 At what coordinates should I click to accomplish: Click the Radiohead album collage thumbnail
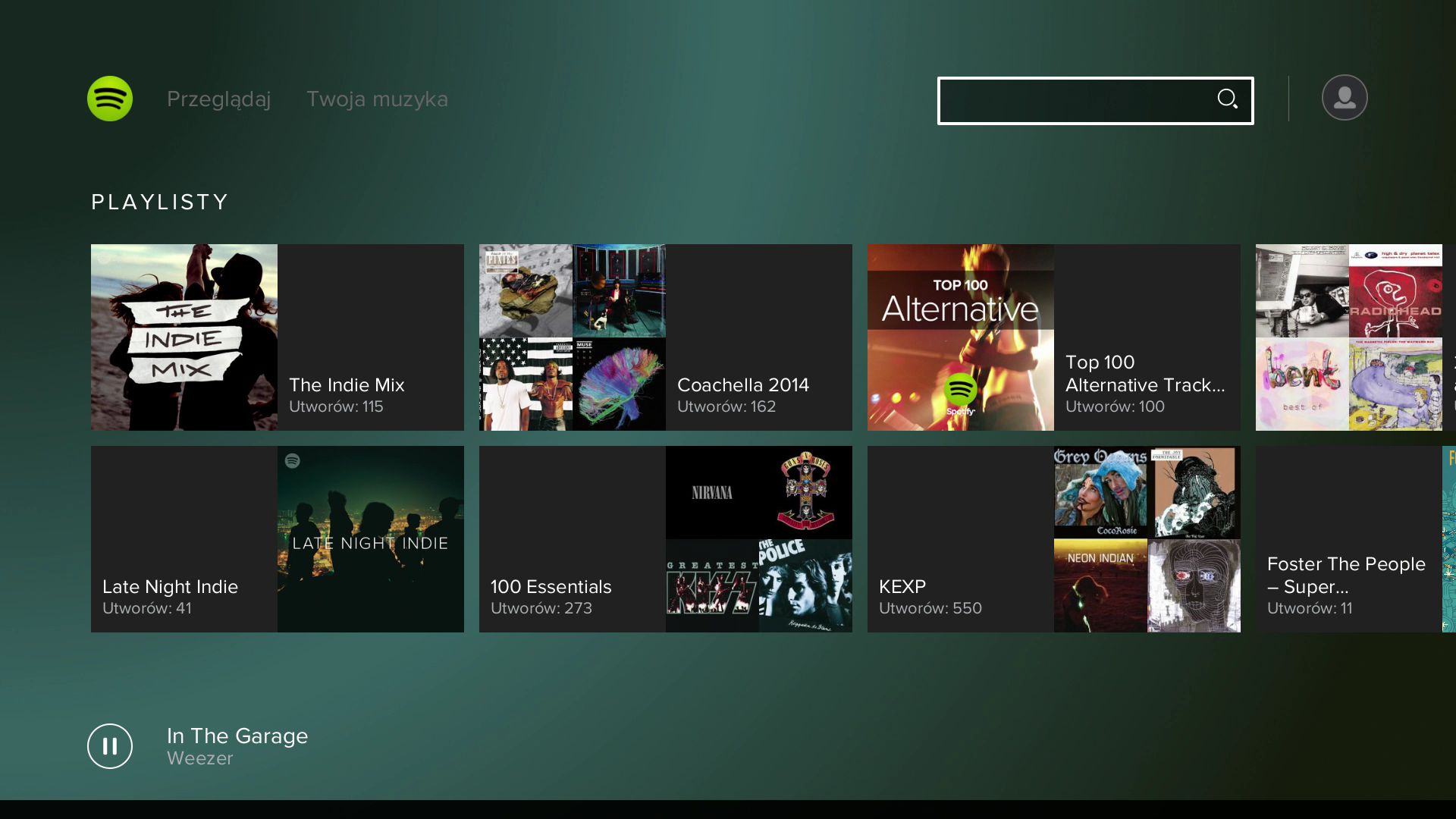(x=1395, y=291)
